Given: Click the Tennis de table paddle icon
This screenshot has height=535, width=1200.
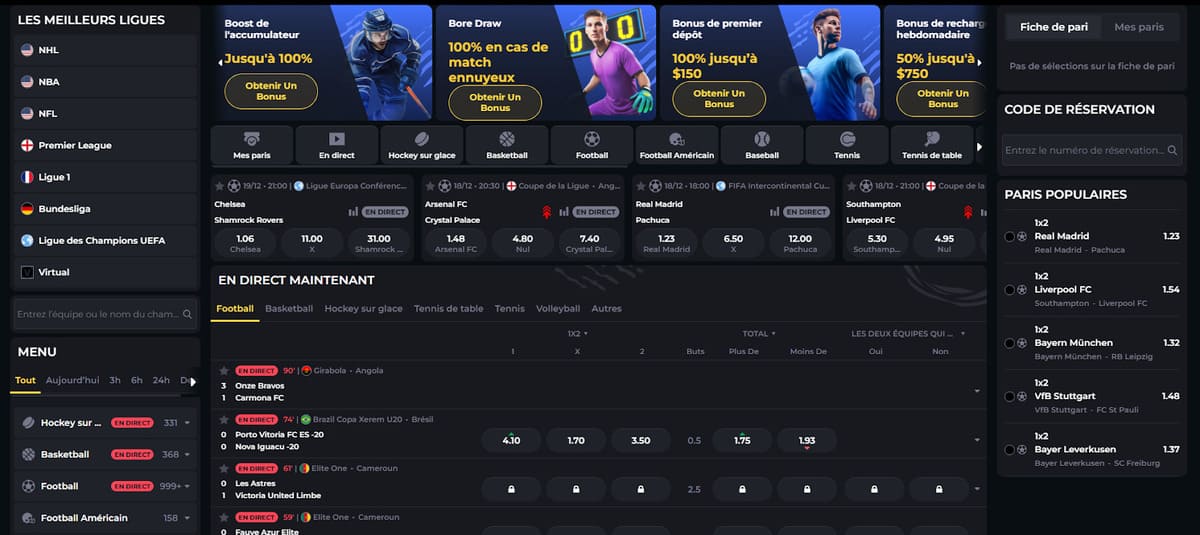Looking at the screenshot, I should tap(932, 139).
